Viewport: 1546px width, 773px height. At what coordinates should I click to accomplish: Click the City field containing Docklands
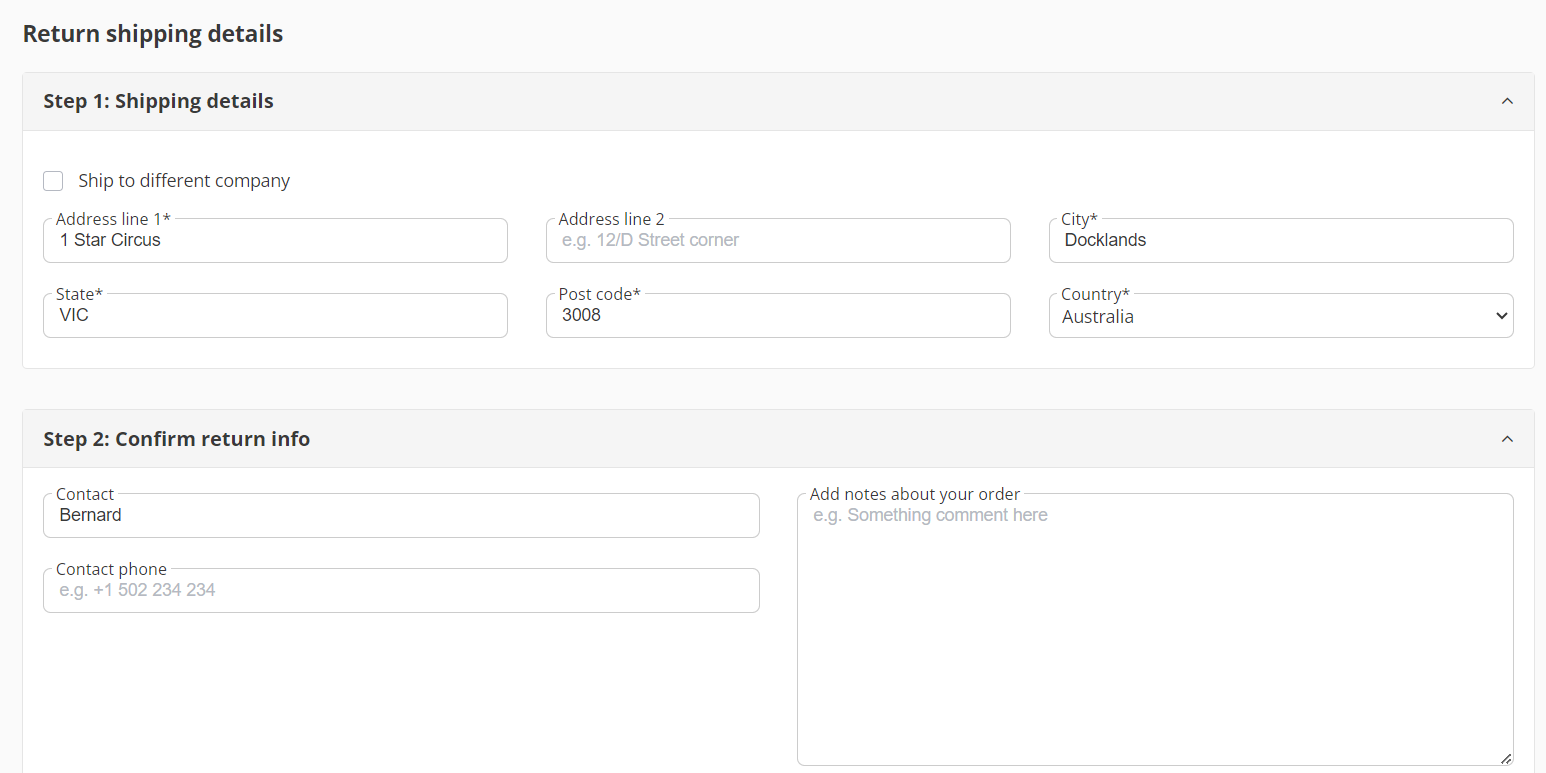tap(1281, 241)
